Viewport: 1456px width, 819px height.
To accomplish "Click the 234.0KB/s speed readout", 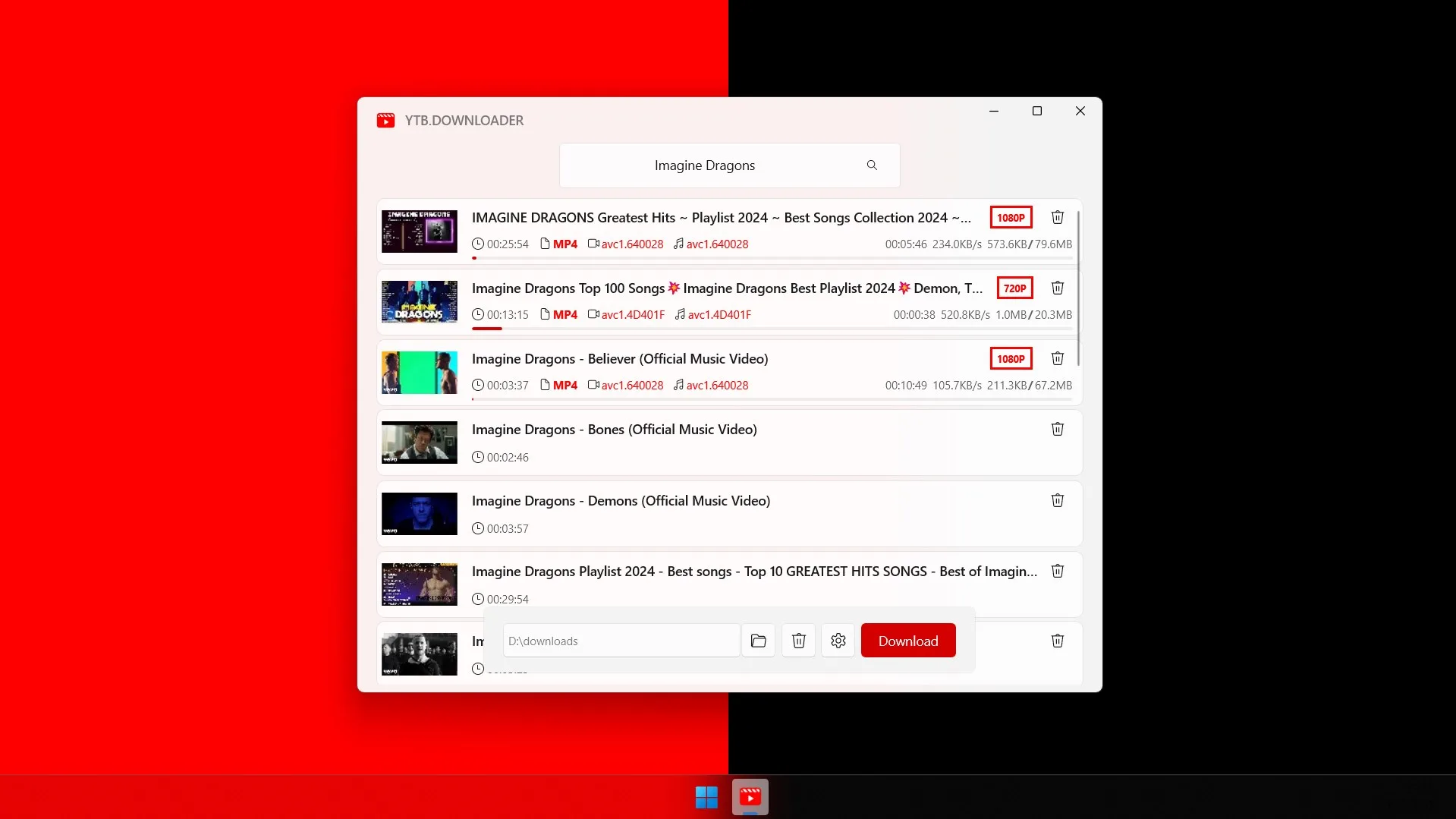I will 957,244.
